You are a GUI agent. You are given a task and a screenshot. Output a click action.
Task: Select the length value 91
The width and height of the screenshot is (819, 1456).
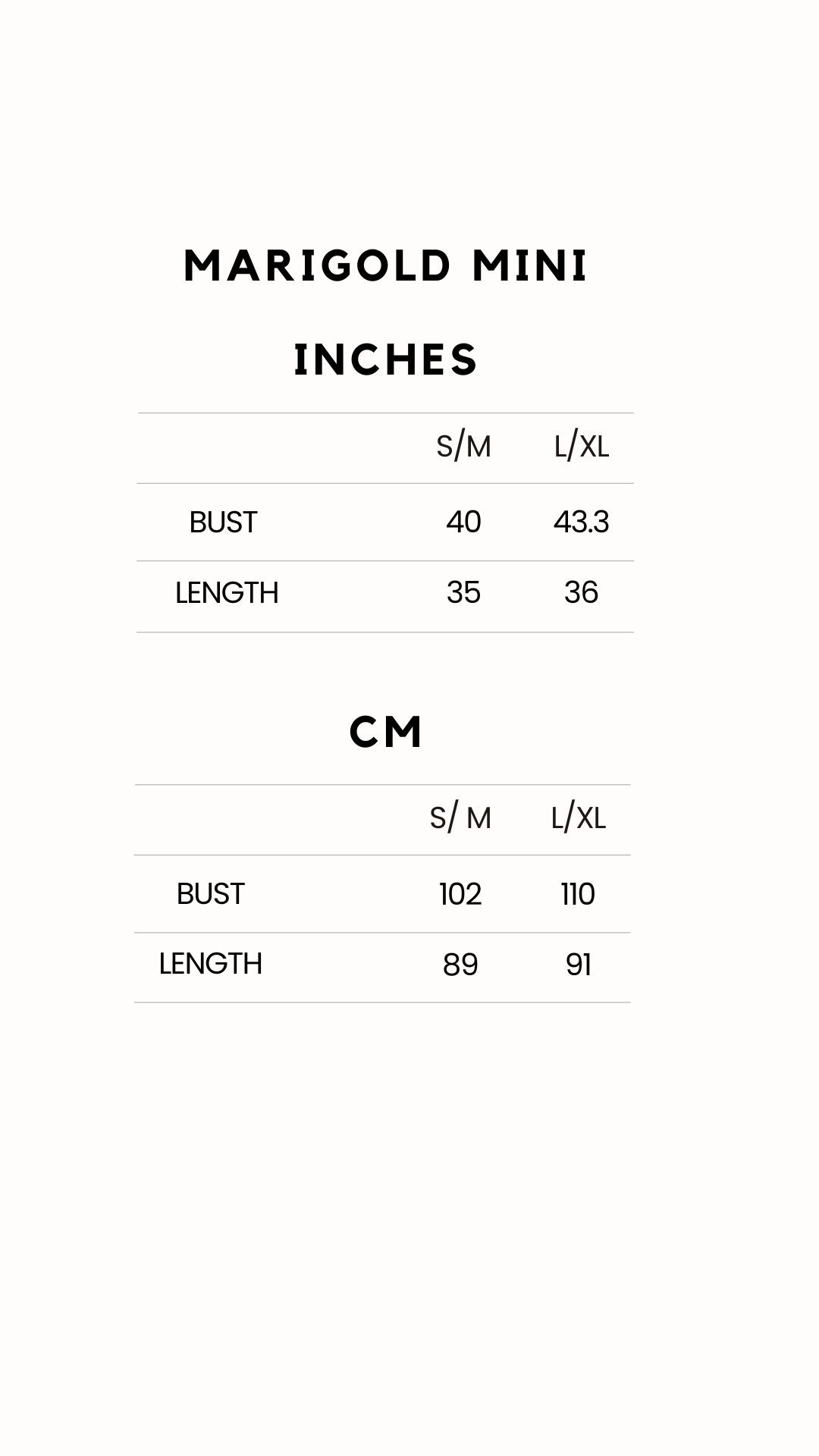point(578,965)
